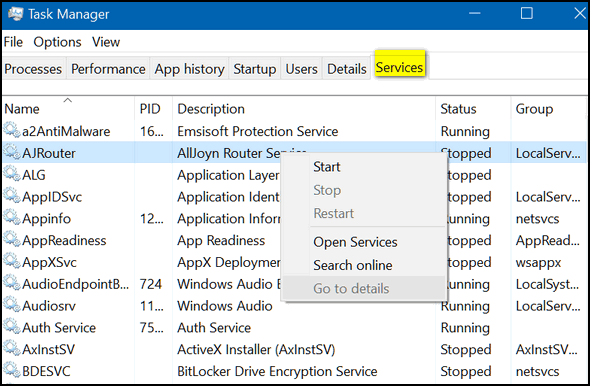This screenshot has width=590, height=386.
Task: Click the wsappx group cell
Action: [538, 262]
